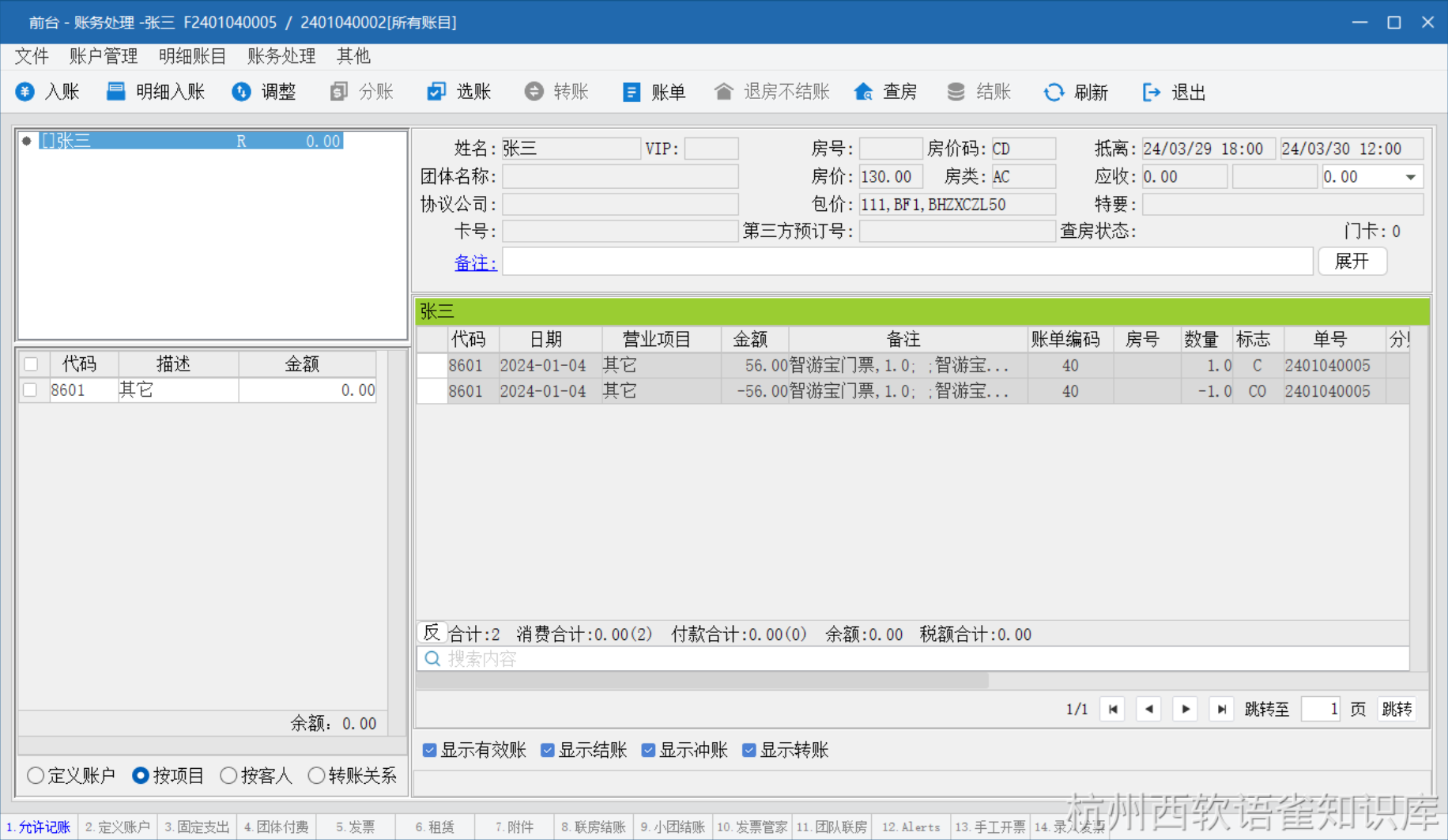Switch to 12.Alerts tab

(x=911, y=827)
